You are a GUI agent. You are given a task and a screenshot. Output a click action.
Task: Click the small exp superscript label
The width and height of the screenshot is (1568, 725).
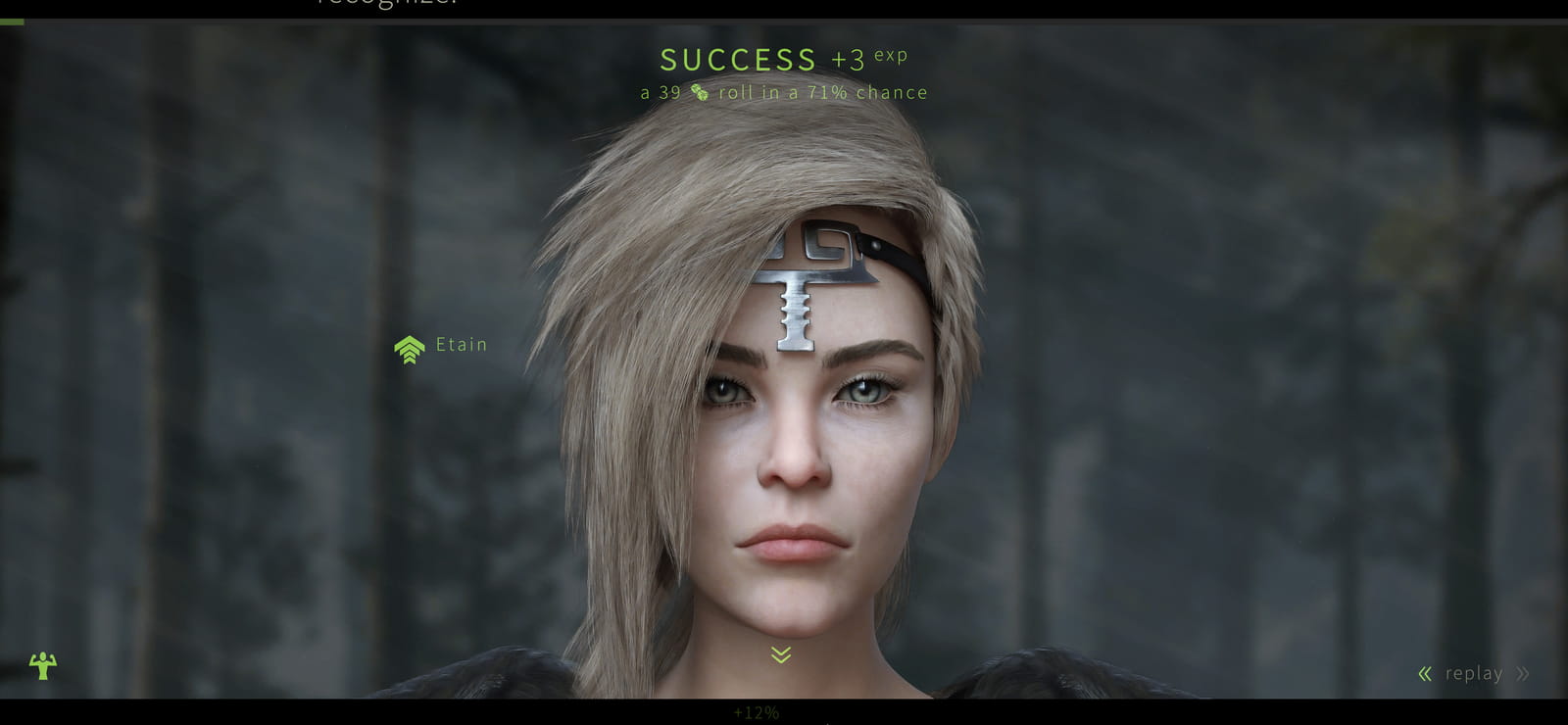click(x=891, y=55)
